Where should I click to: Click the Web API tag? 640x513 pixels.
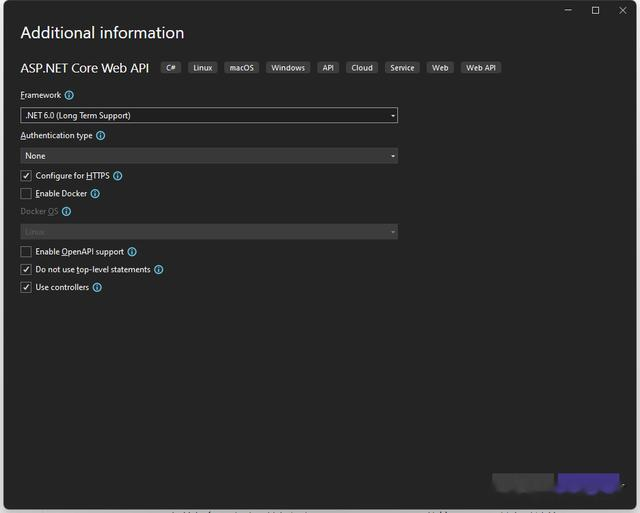pos(481,68)
